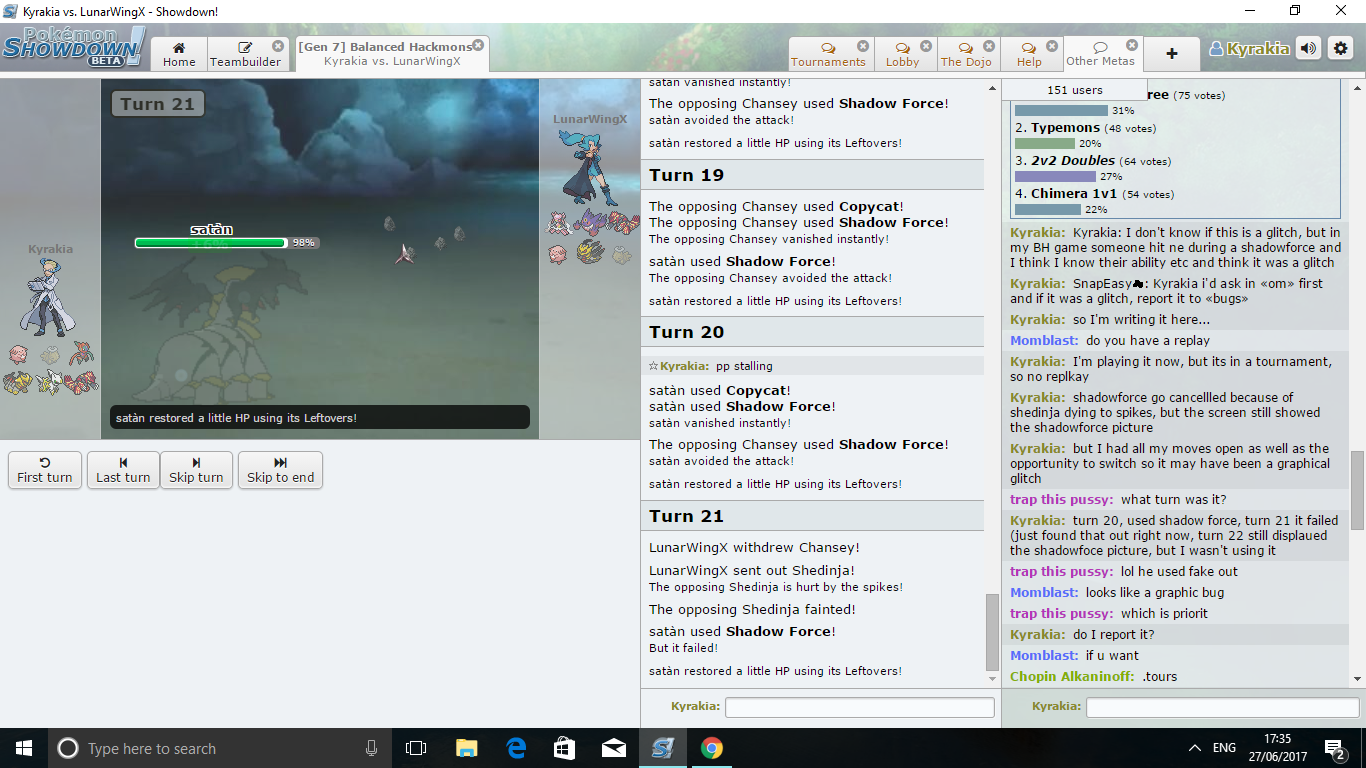Click Primal Groudon icon in Kyrakia's team

pyautogui.click(x=82, y=382)
